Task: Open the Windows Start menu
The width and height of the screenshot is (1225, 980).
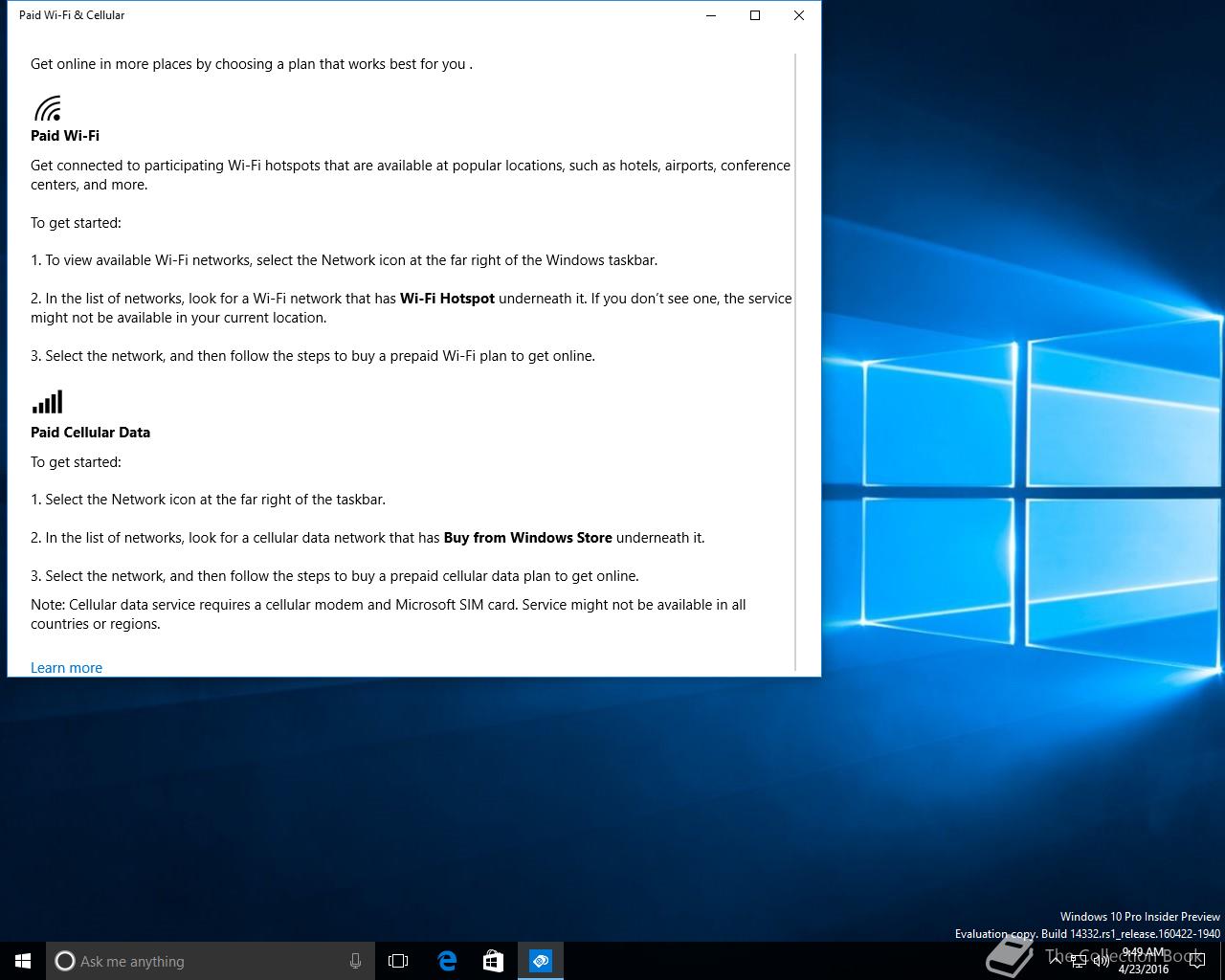Action: coord(23,961)
